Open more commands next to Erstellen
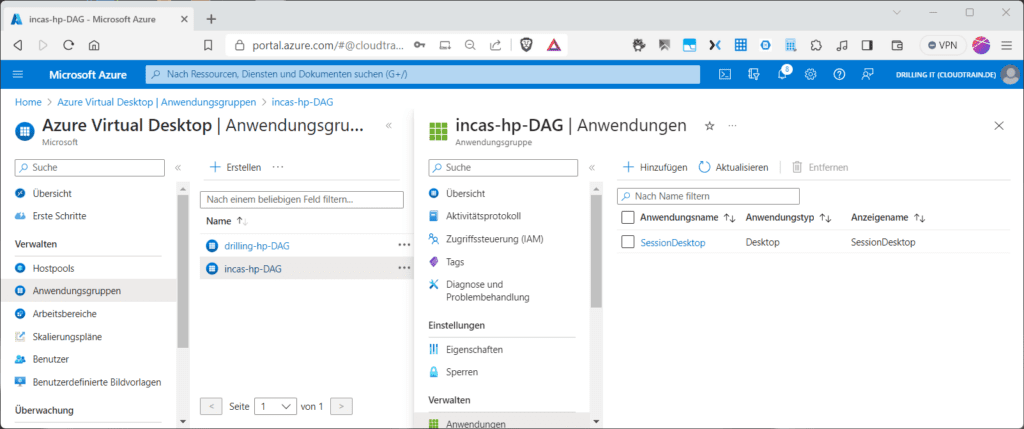The width and height of the screenshot is (1024, 429). click(278, 167)
